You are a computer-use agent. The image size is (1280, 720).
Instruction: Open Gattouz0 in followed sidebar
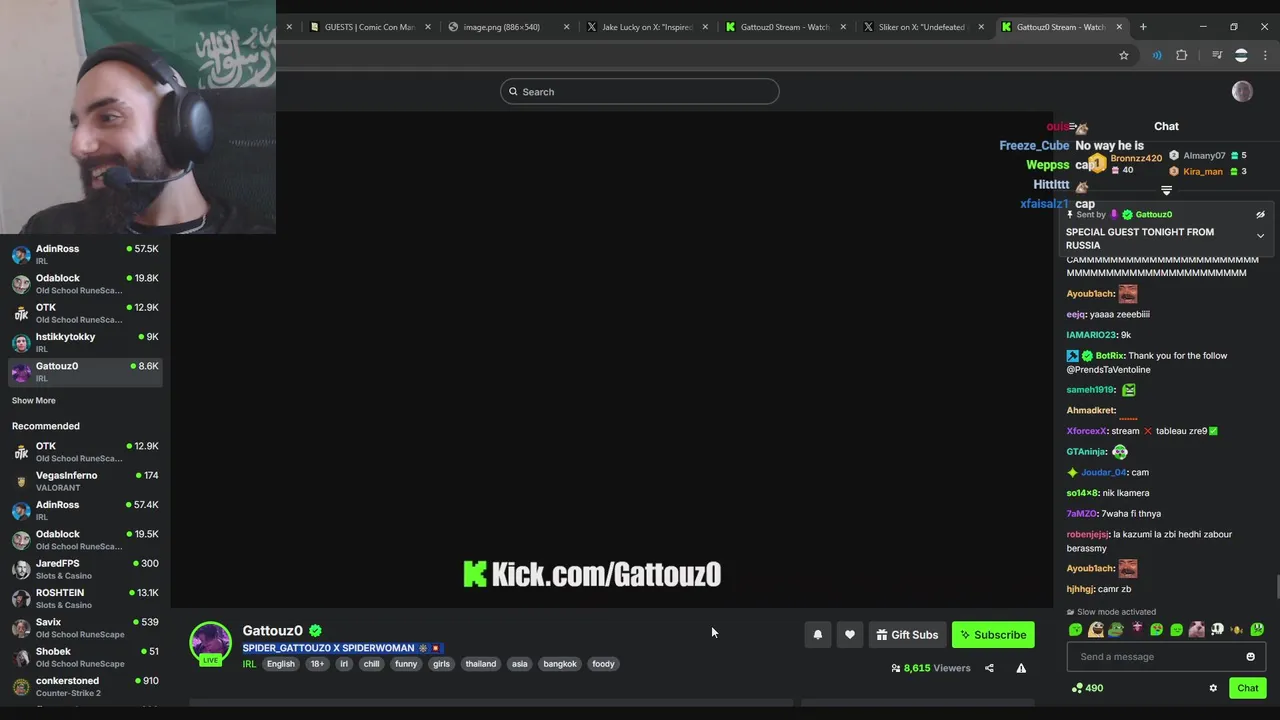[85, 371]
